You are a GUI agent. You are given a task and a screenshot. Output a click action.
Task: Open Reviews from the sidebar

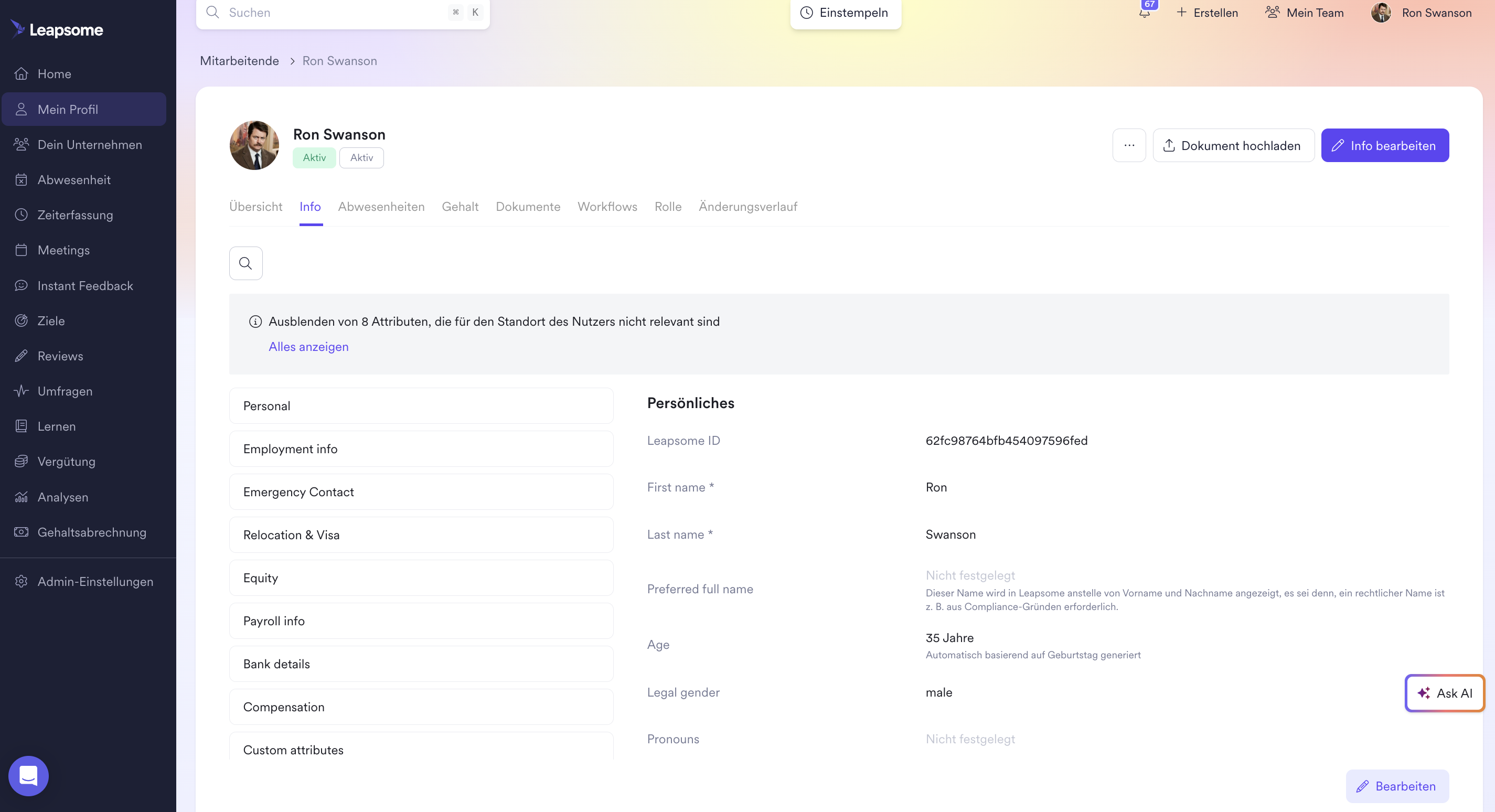pos(60,356)
